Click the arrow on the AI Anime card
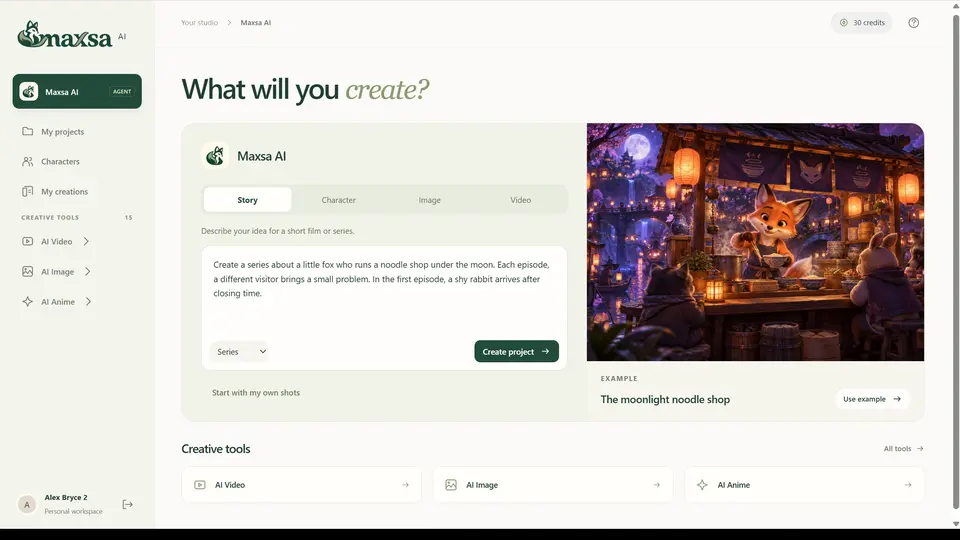960x540 pixels. click(908, 485)
